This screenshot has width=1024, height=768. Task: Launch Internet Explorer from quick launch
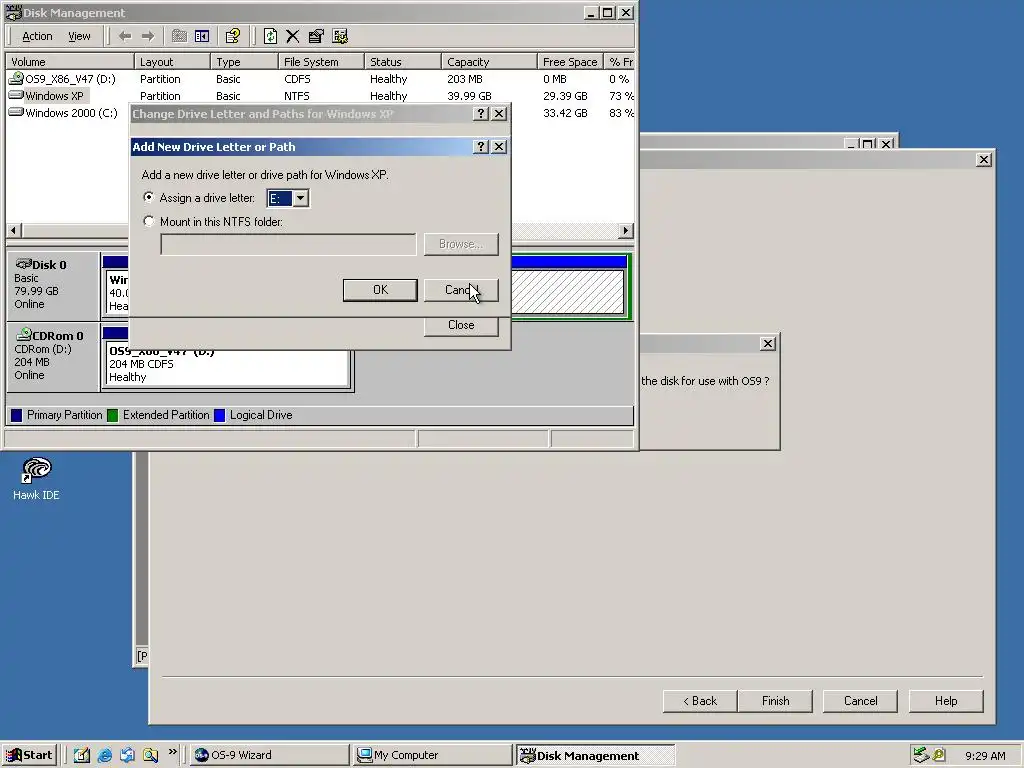[x=104, y=755]
